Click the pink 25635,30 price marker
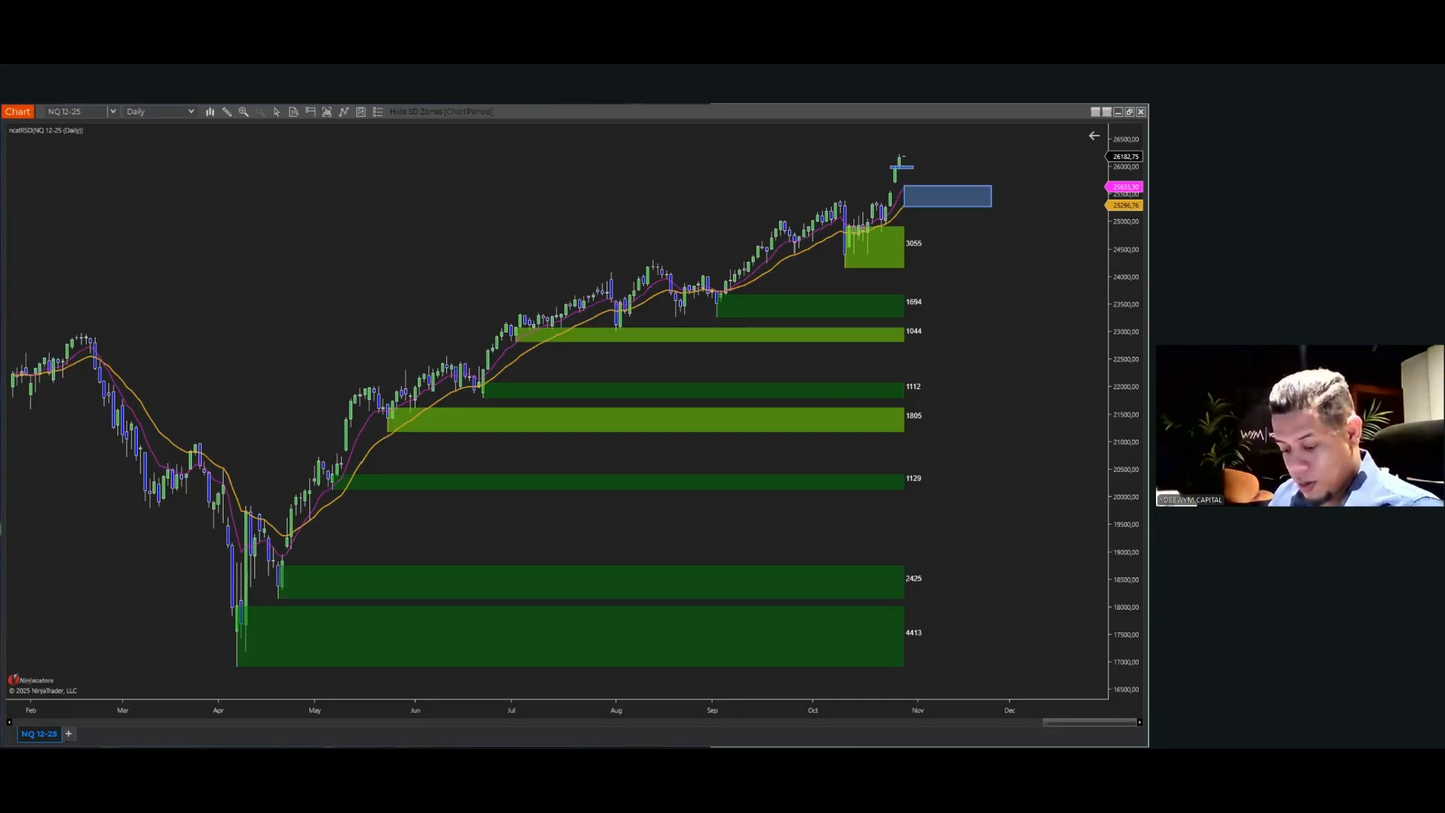The image size is (1445, 813). click(x=1124, y=187)
